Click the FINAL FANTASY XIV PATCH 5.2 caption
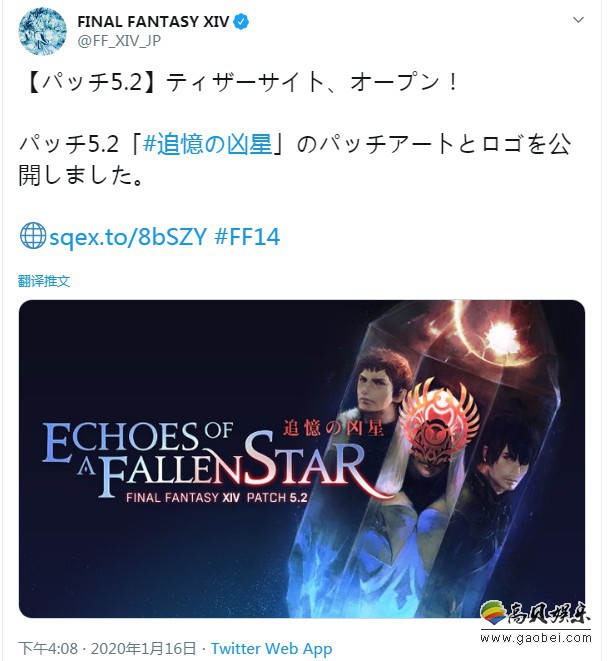Image resolution: width=607 pixels, height=661 pixels. (x=217, y=498)
